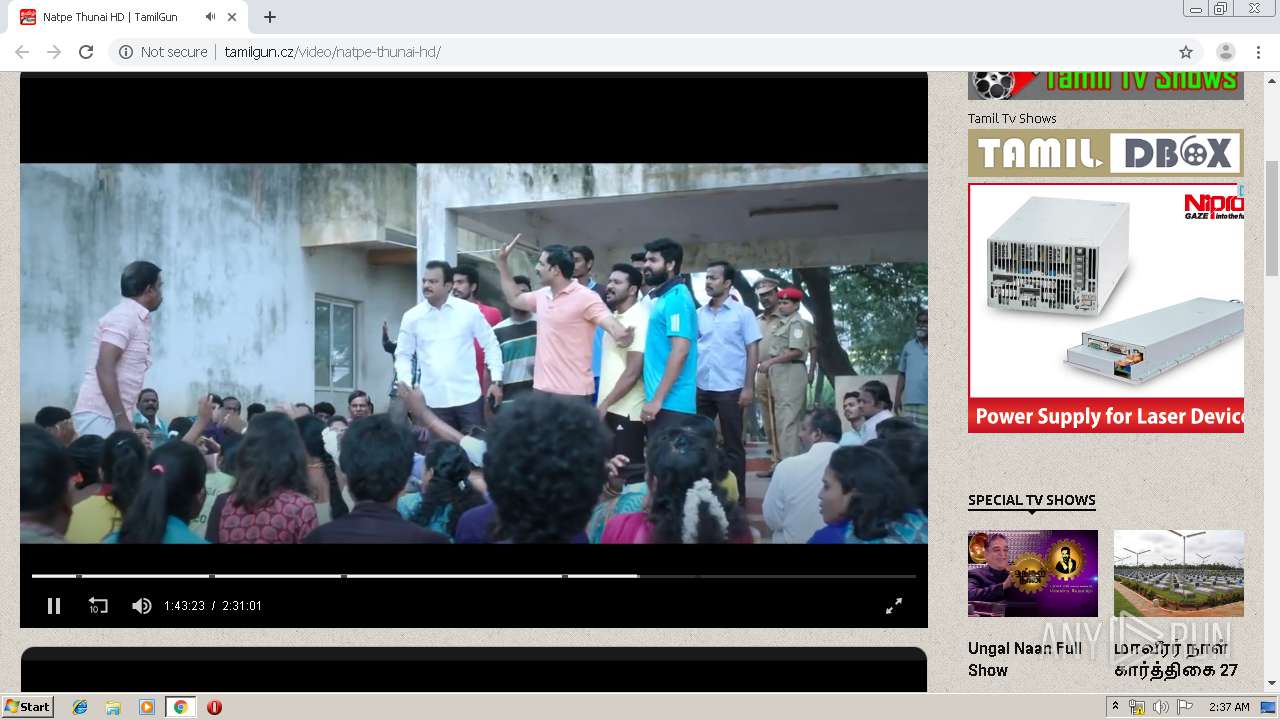Open network tray icon
The height and width of the screenshot is (720, 1280).
click(x=1137, y=707)
